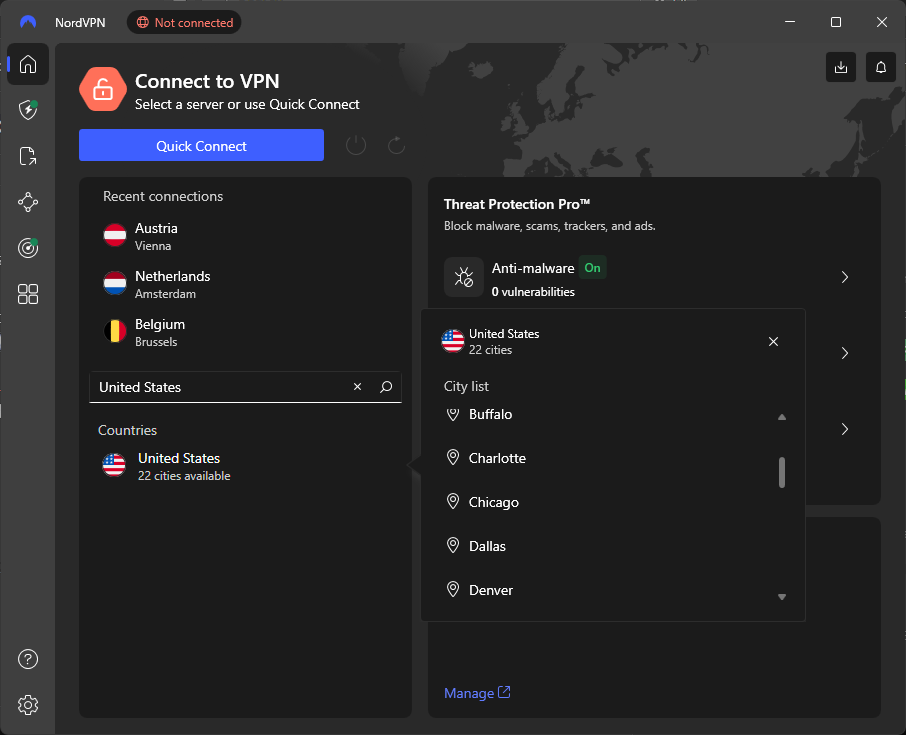Open the Home tab in sidebar
906x735 pixels.
coord(28,64)
